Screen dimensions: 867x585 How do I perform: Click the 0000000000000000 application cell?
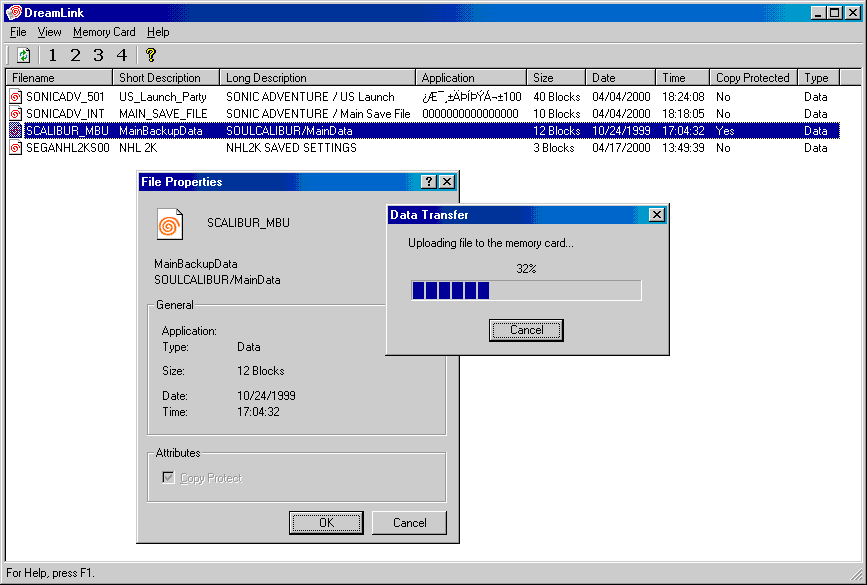(471, 114)
